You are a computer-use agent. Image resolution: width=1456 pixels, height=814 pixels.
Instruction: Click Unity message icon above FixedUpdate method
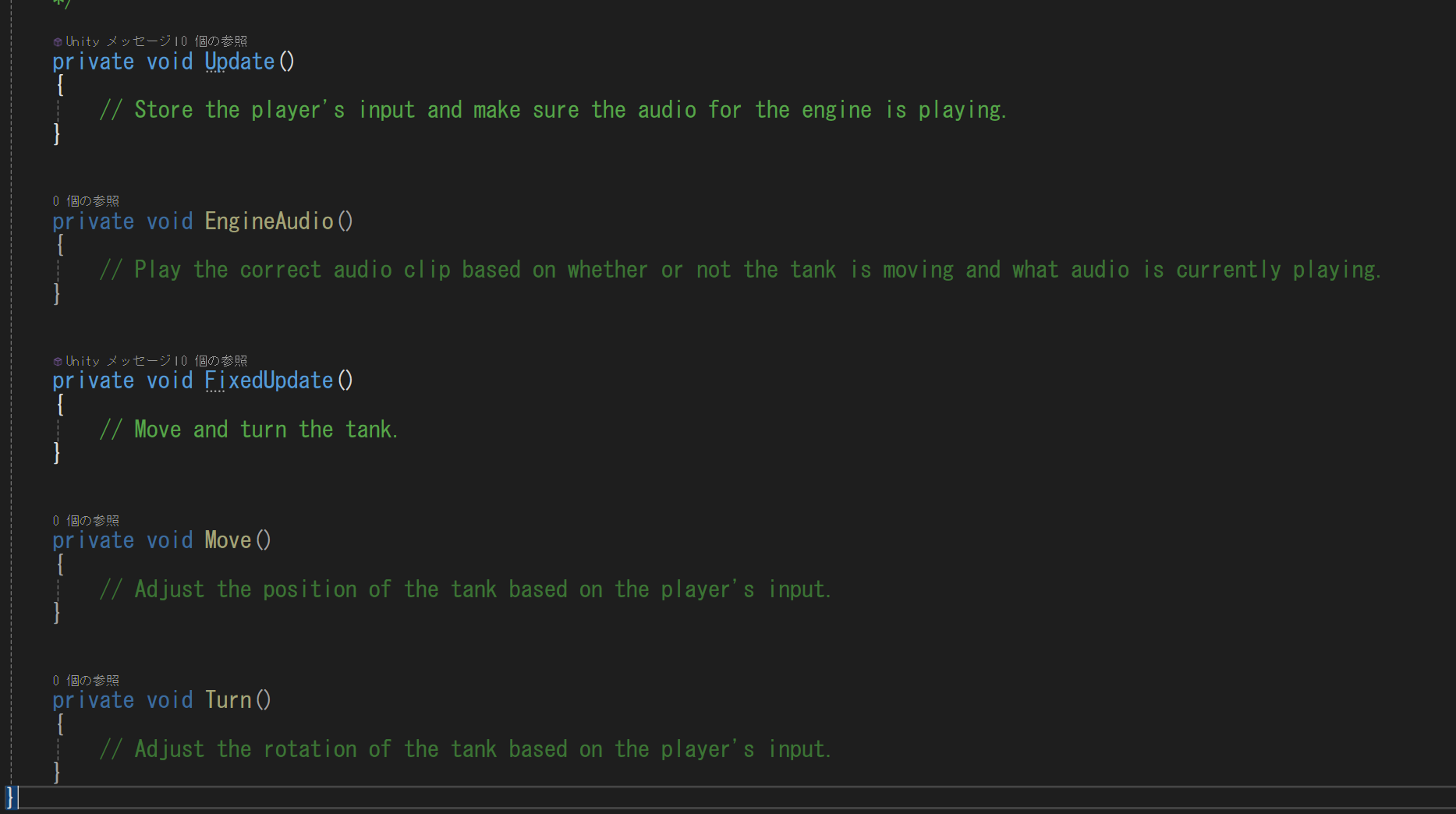[x=58, y=361]
